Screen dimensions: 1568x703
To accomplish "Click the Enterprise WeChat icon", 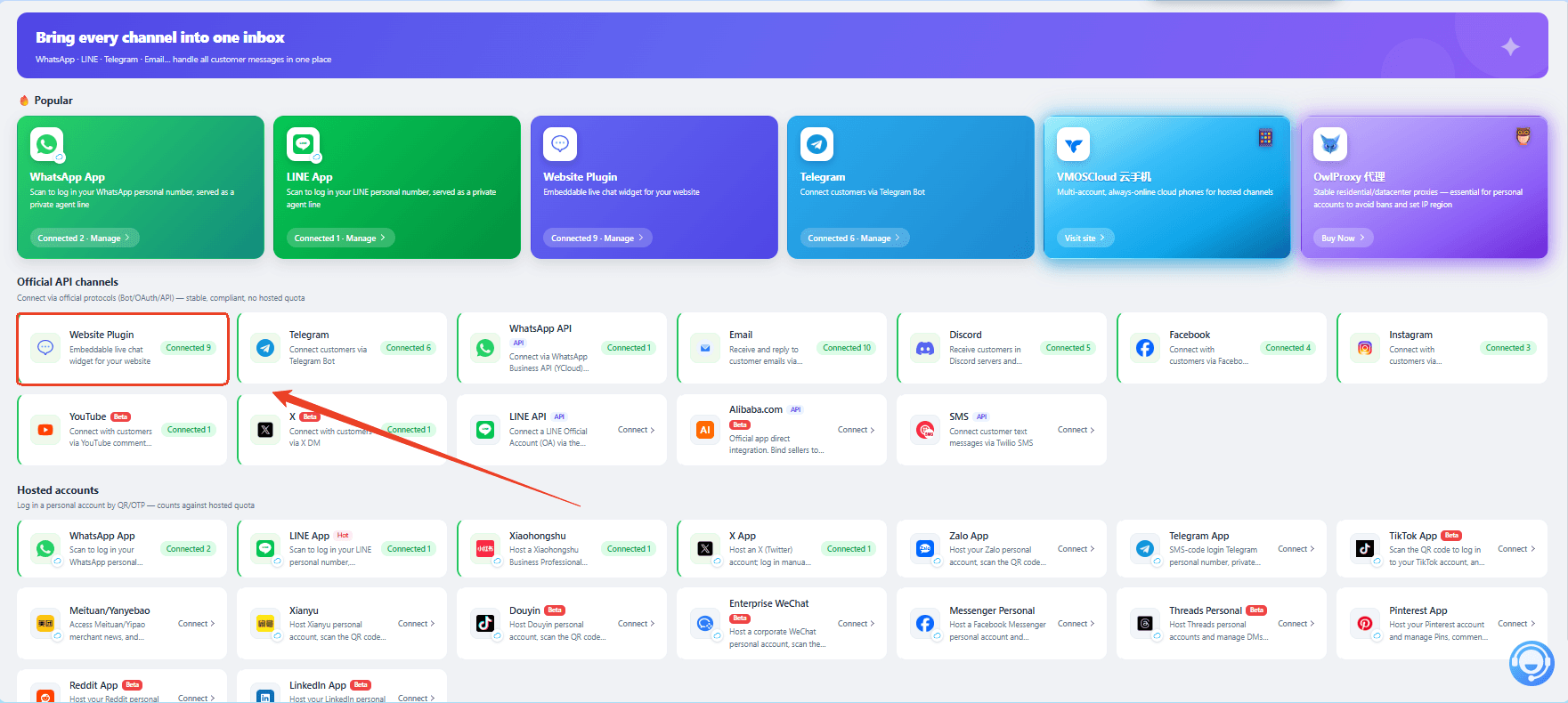I will (x=705, y=624).
